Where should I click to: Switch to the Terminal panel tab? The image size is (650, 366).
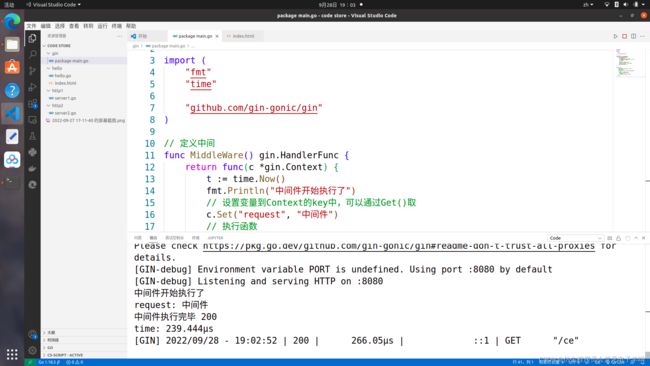point(196,238)
